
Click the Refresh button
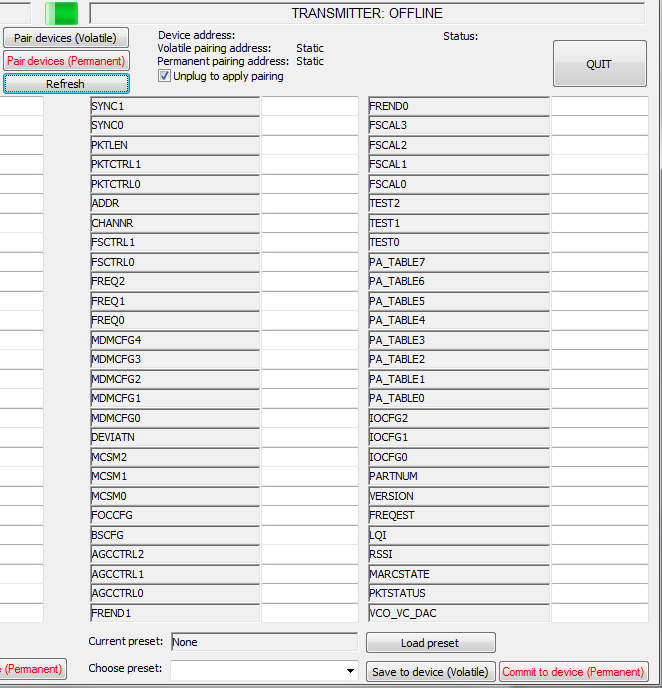click(66, 83)
